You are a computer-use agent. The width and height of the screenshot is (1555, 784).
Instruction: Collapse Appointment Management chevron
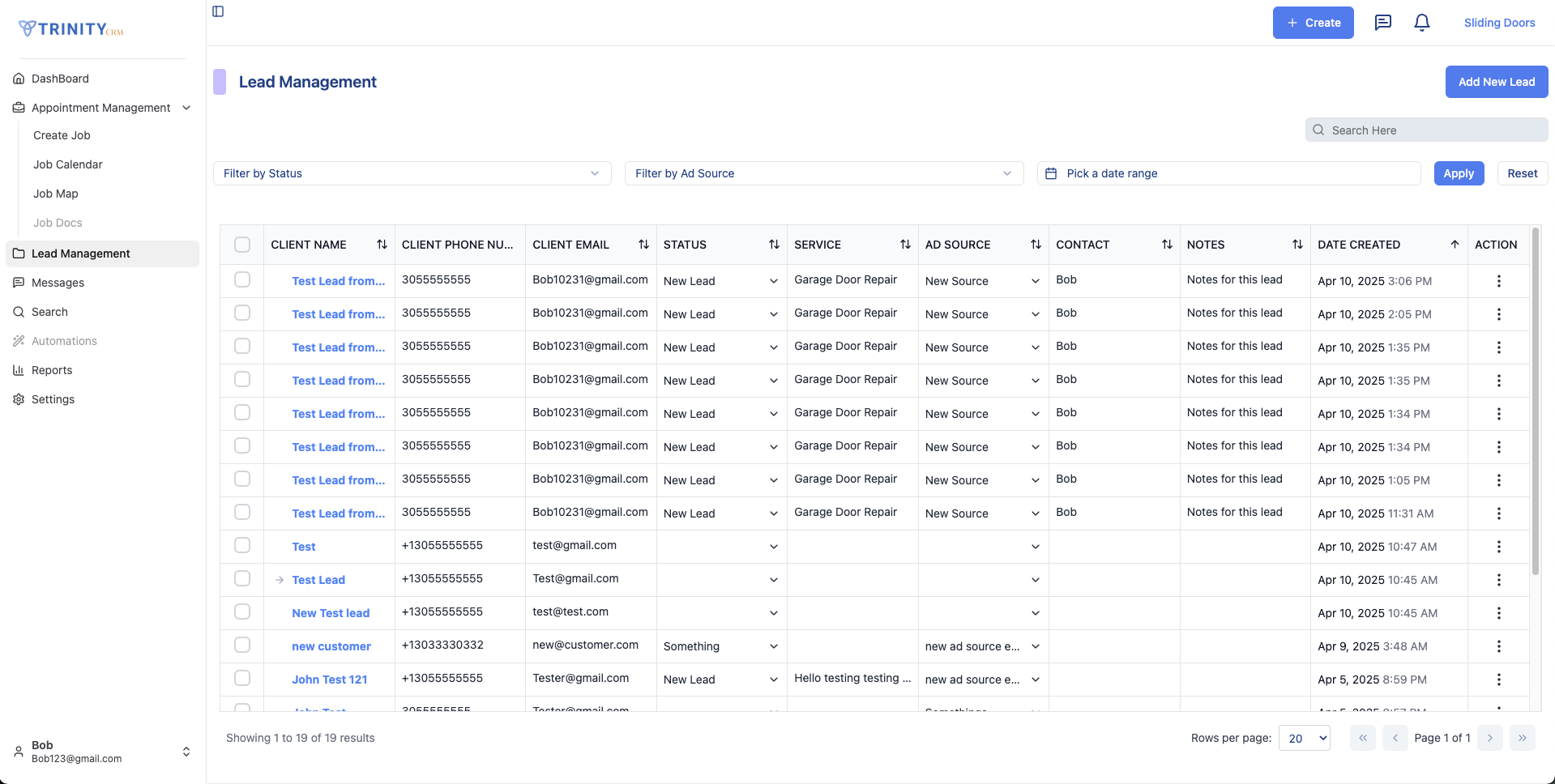coord(186,108)
